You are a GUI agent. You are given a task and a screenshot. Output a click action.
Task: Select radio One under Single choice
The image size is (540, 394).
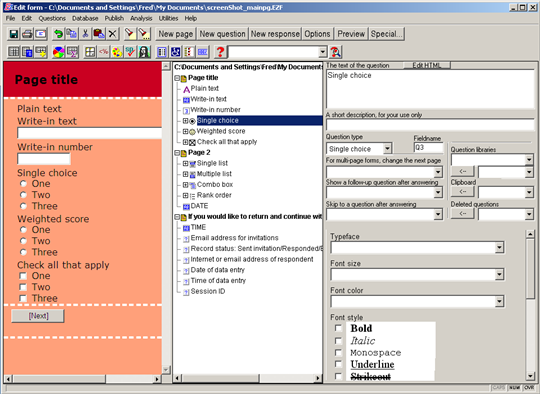coord(23,184)
